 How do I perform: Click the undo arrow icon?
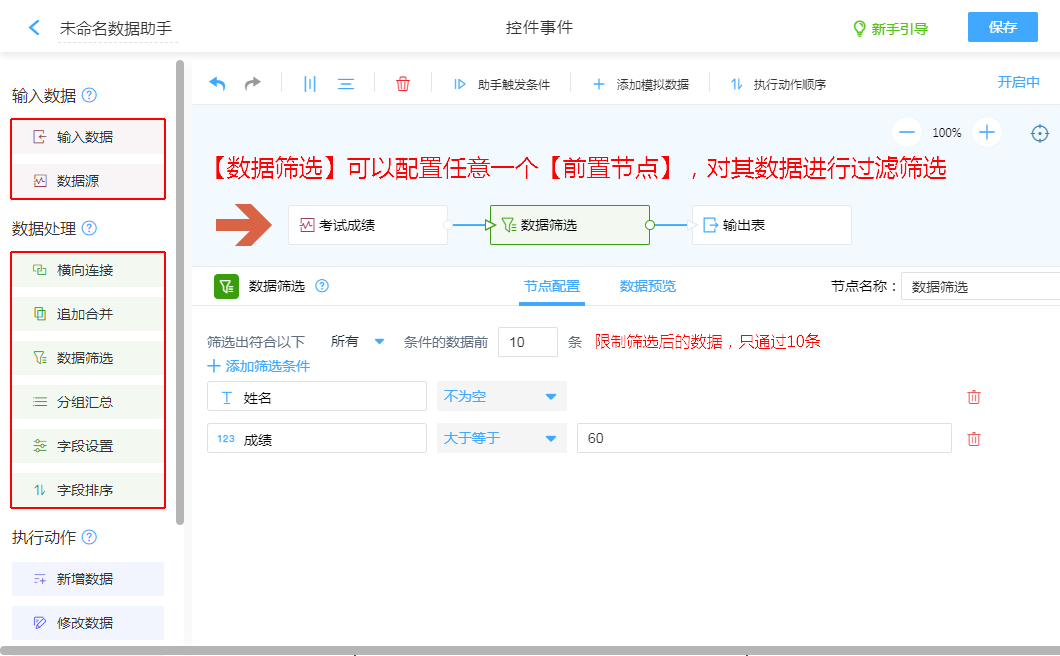point(217,84)
